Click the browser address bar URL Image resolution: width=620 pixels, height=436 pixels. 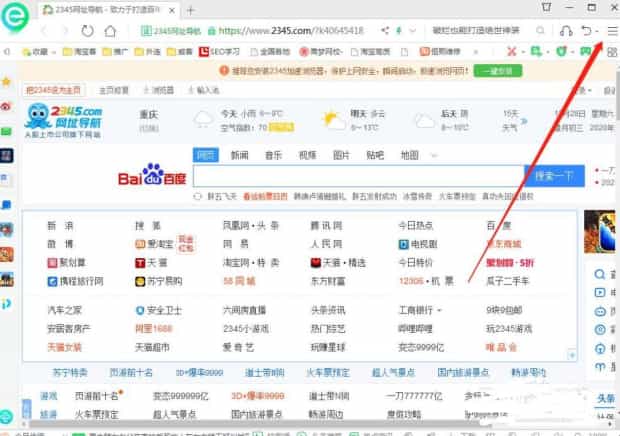pyautogui.click(x=291, y=30)
